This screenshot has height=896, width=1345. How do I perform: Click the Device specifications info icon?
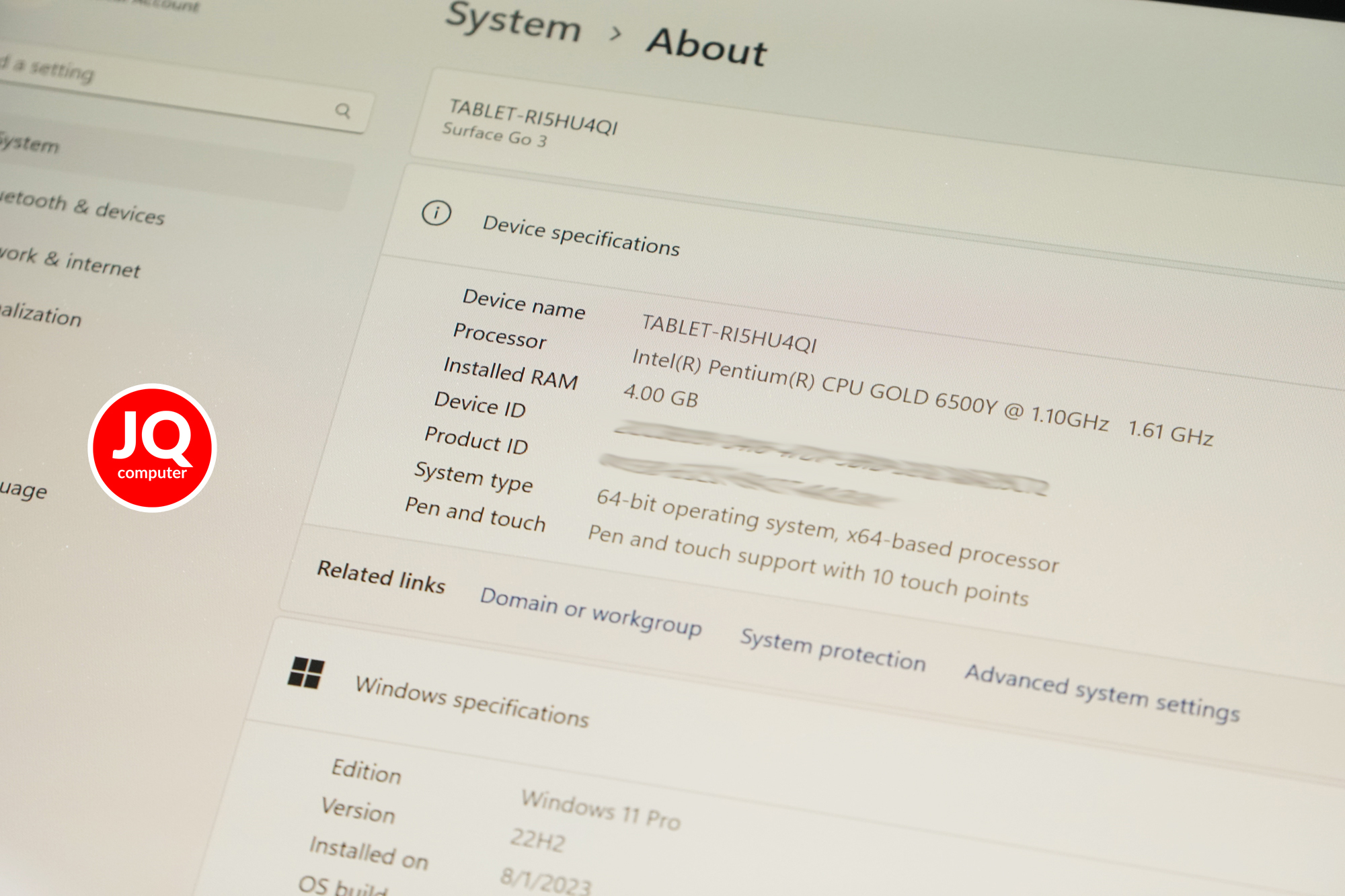436,213
